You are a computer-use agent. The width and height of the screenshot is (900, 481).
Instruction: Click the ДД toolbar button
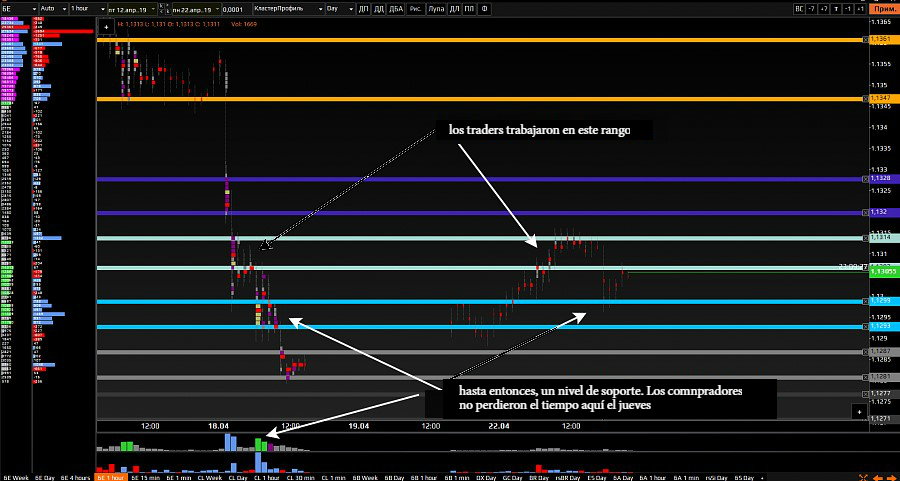tap(379, 8)
